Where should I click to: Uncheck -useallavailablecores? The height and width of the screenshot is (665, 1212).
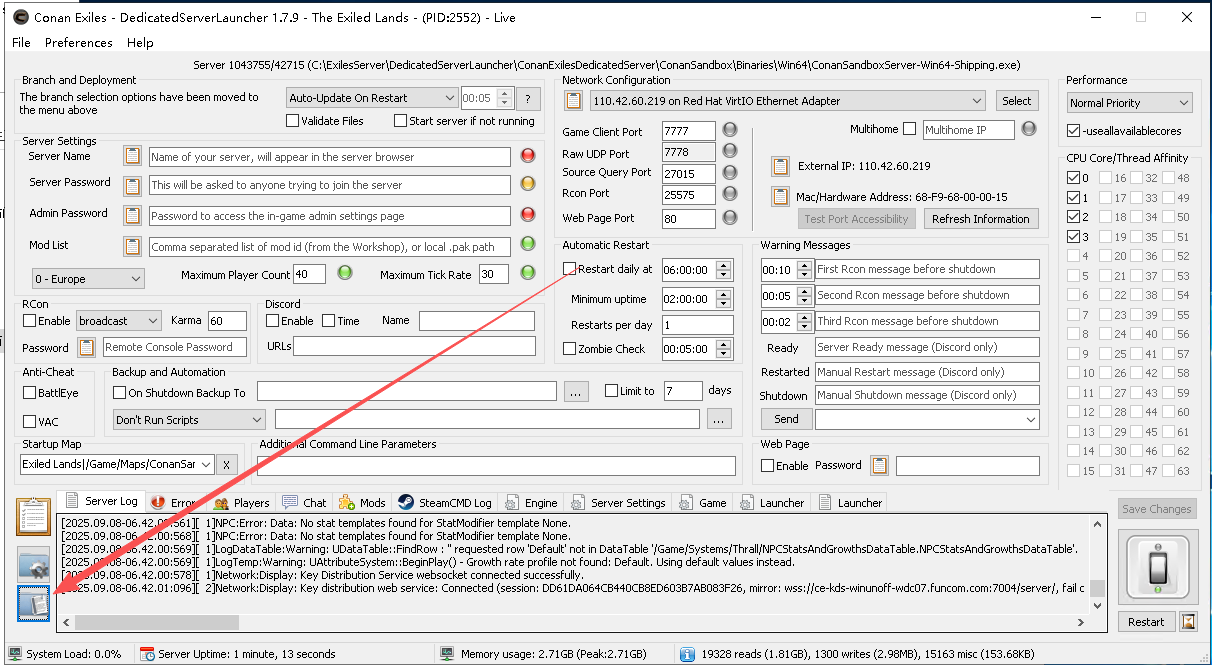tap(1073, 131)
